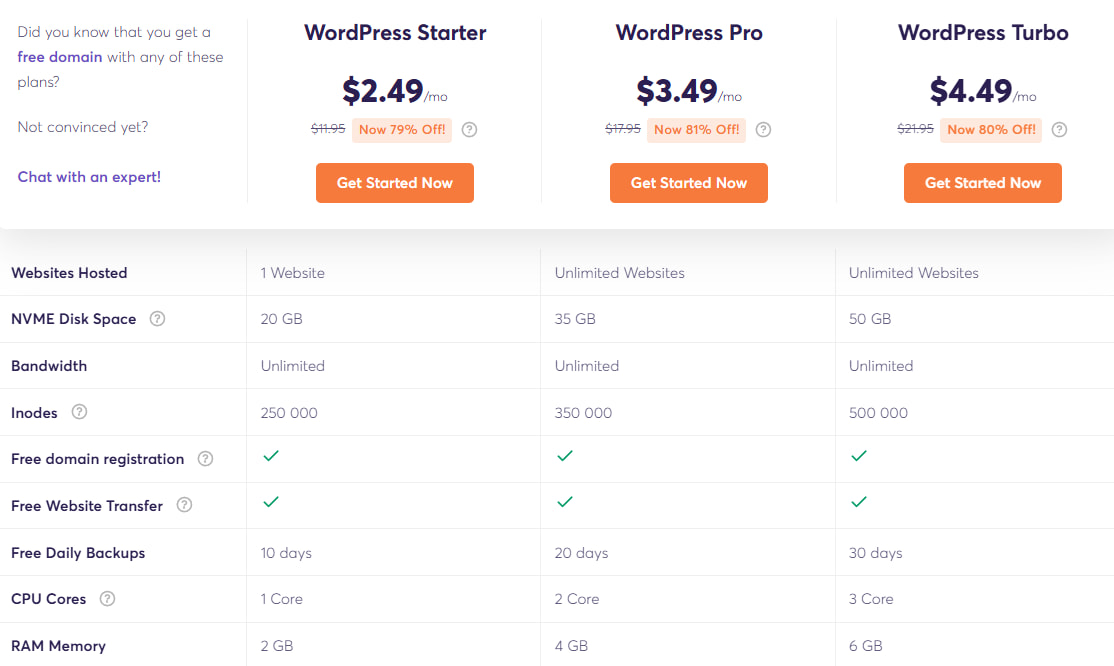Click help icon beside Pro discount badge

(x=763, y=129)
